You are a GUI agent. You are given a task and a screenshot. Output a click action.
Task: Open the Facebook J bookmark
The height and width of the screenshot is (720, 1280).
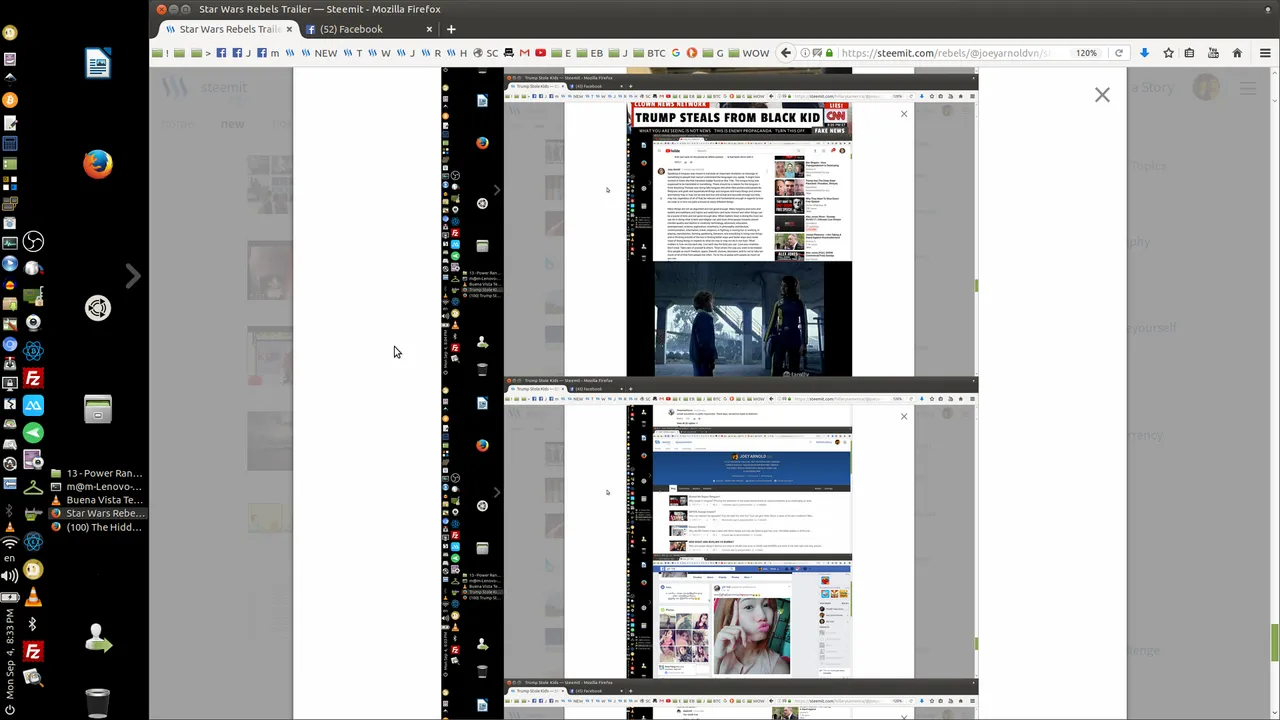240,53
